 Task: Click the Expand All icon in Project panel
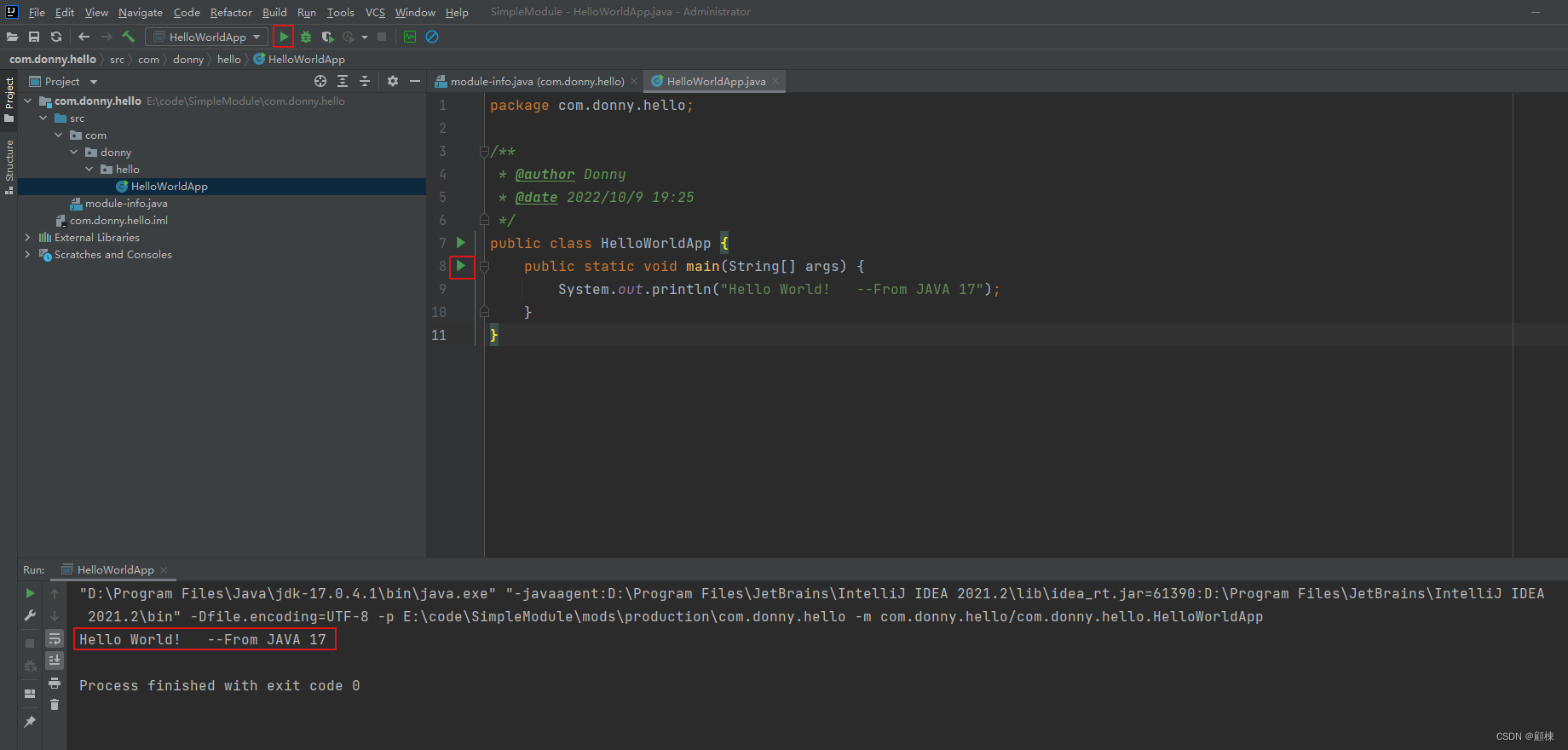[343, 81]
